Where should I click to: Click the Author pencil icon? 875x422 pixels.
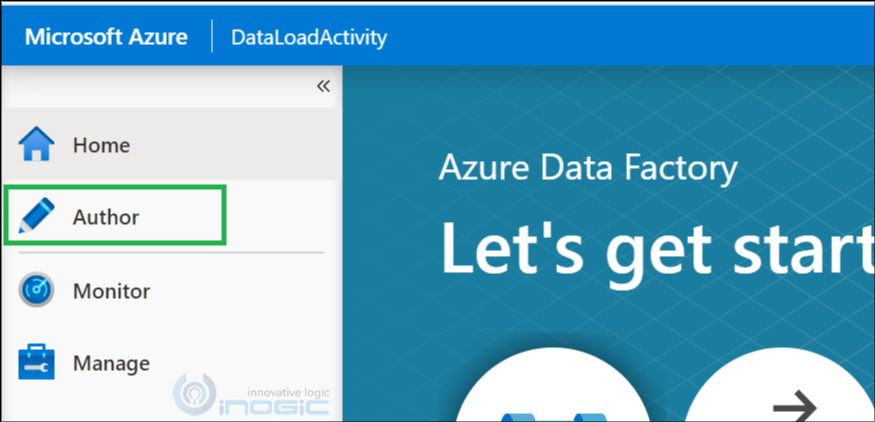tap(36, 216)
